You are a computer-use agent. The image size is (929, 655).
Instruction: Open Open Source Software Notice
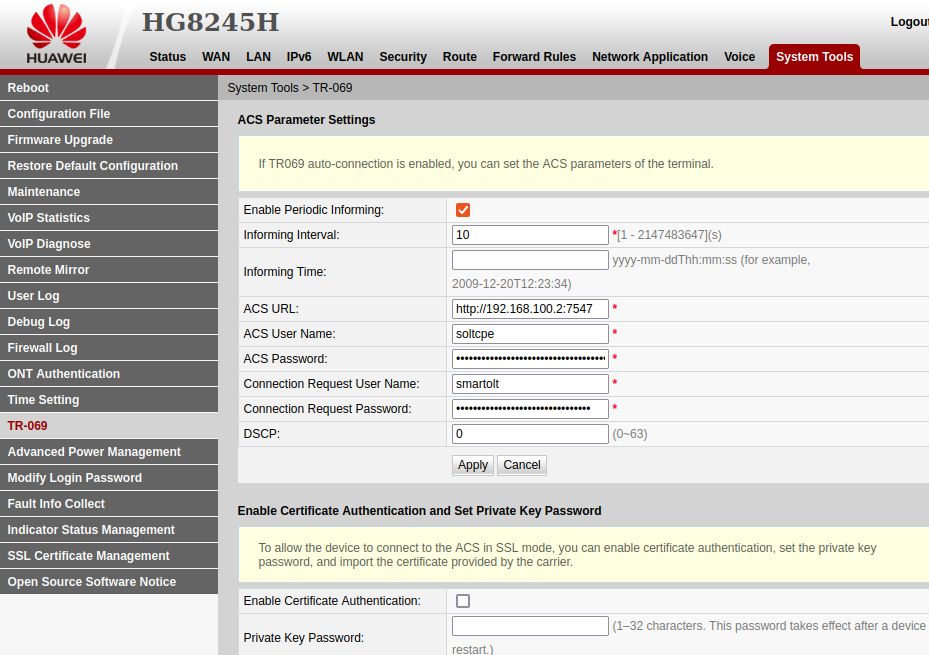point(109,582)
